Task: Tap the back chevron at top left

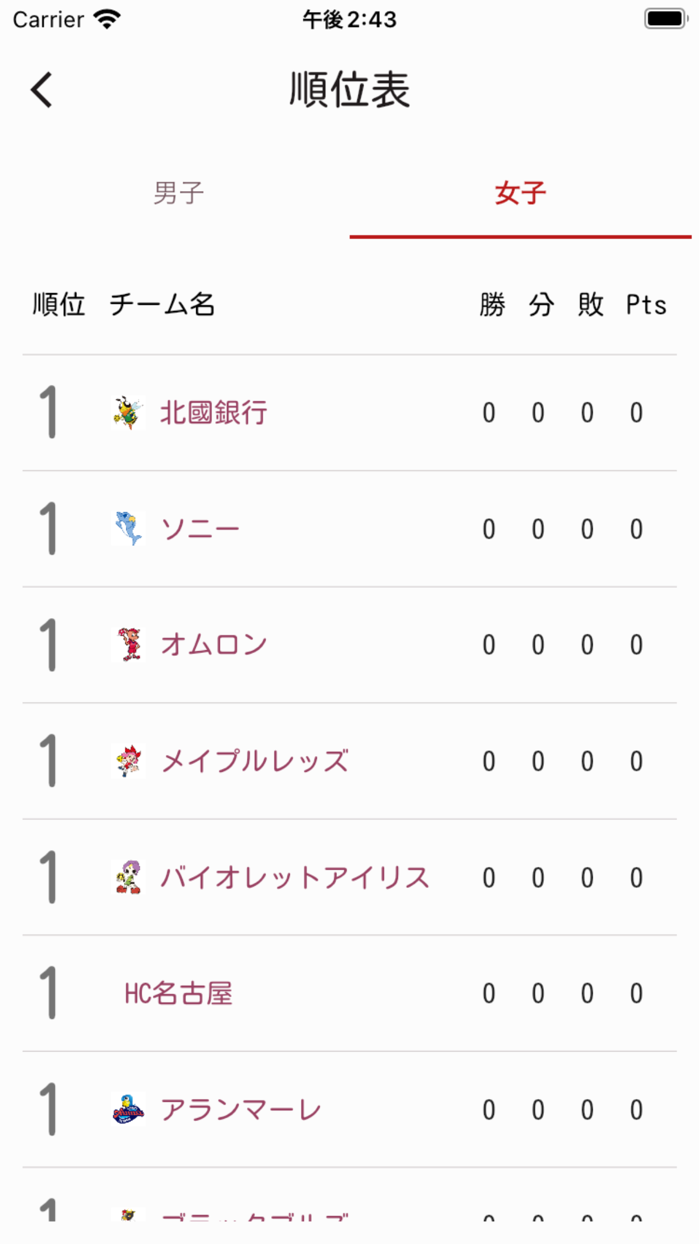Action: [40, 89]
